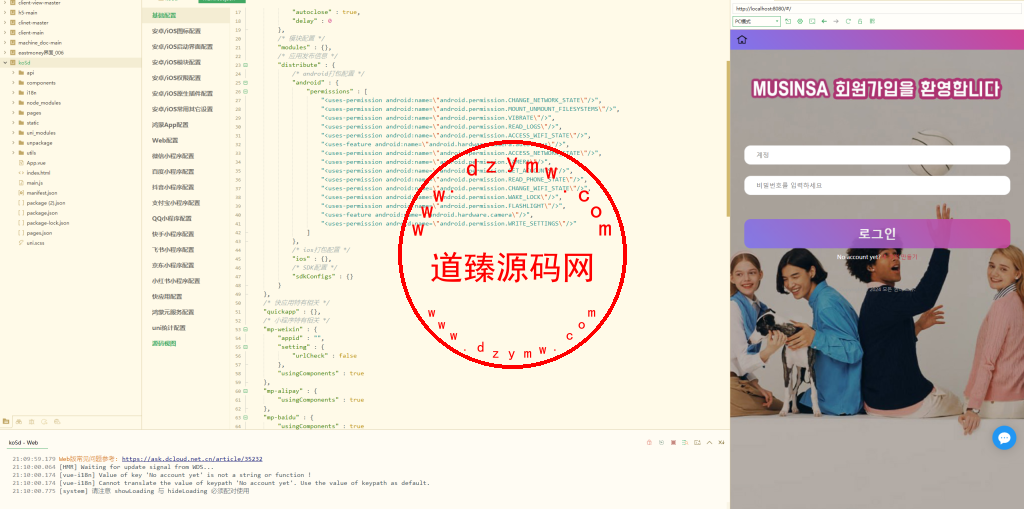The height and width of the screenshot is (509, 1024).
Task: Expand the eastmoney project
Action: tap(5, 52)
